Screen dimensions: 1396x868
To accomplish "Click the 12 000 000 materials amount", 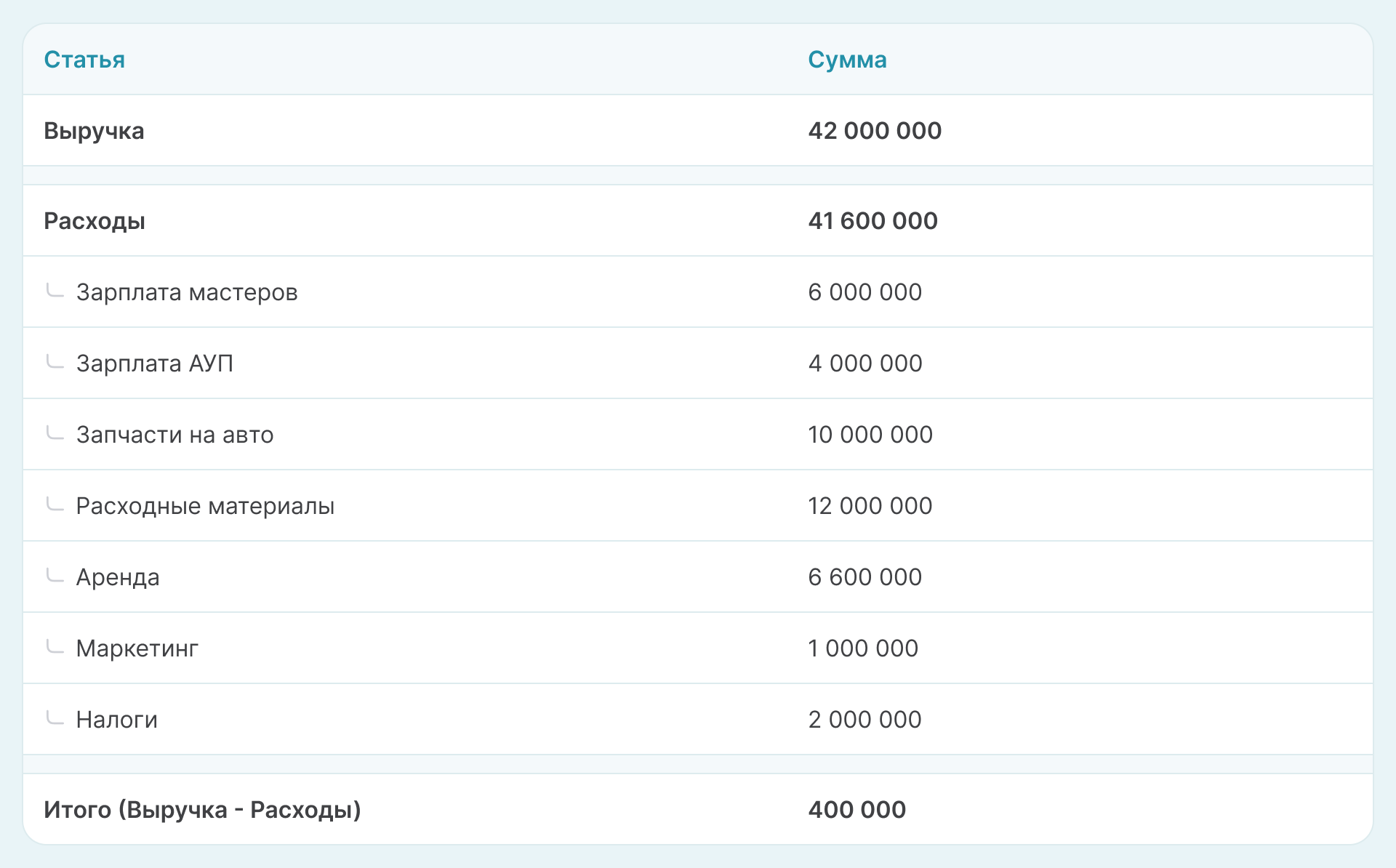I will [x=870, y=506].
